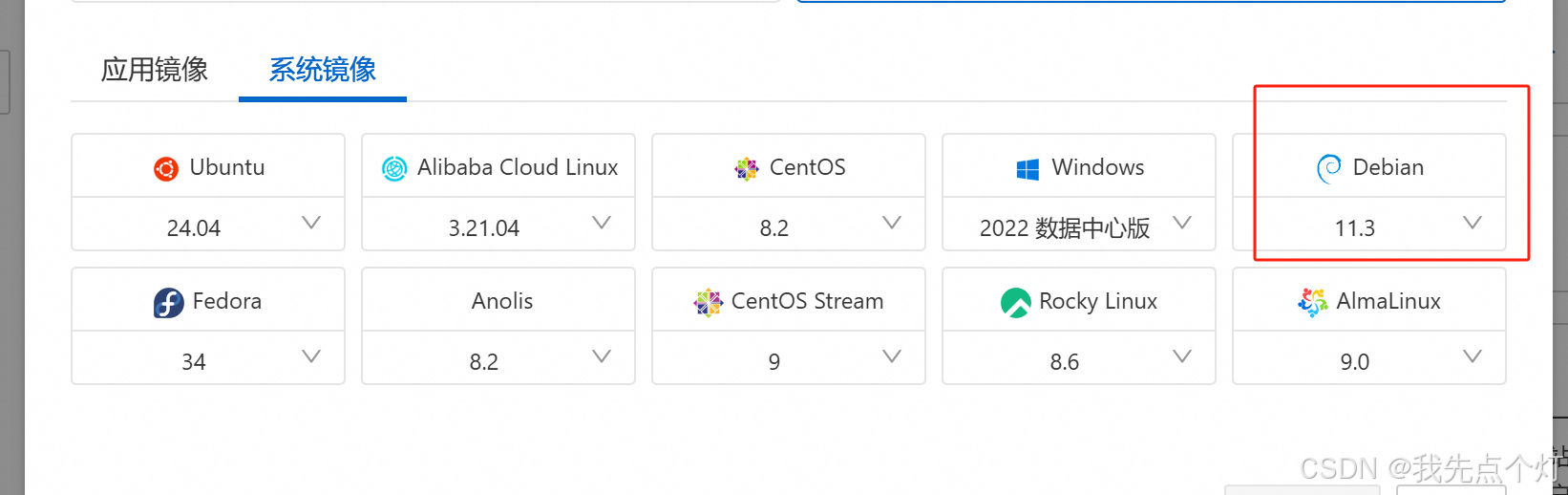Click the Debian version value 11.3

pos(1355,228)
